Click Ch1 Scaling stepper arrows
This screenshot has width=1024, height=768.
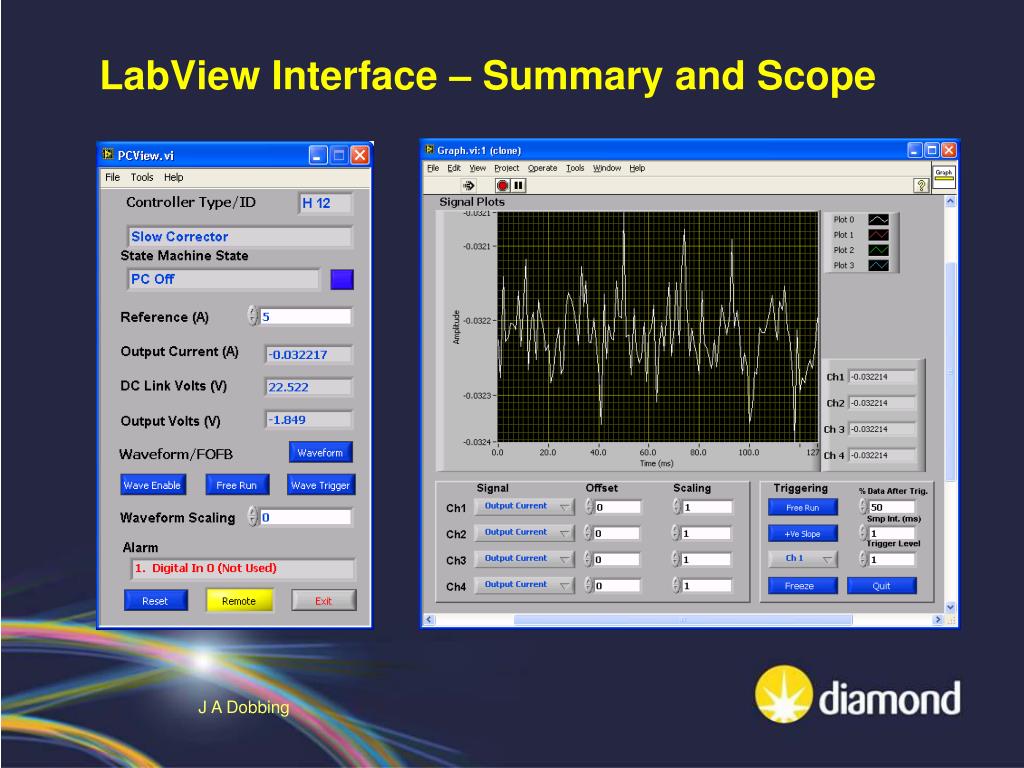click(x=676, y=507)
